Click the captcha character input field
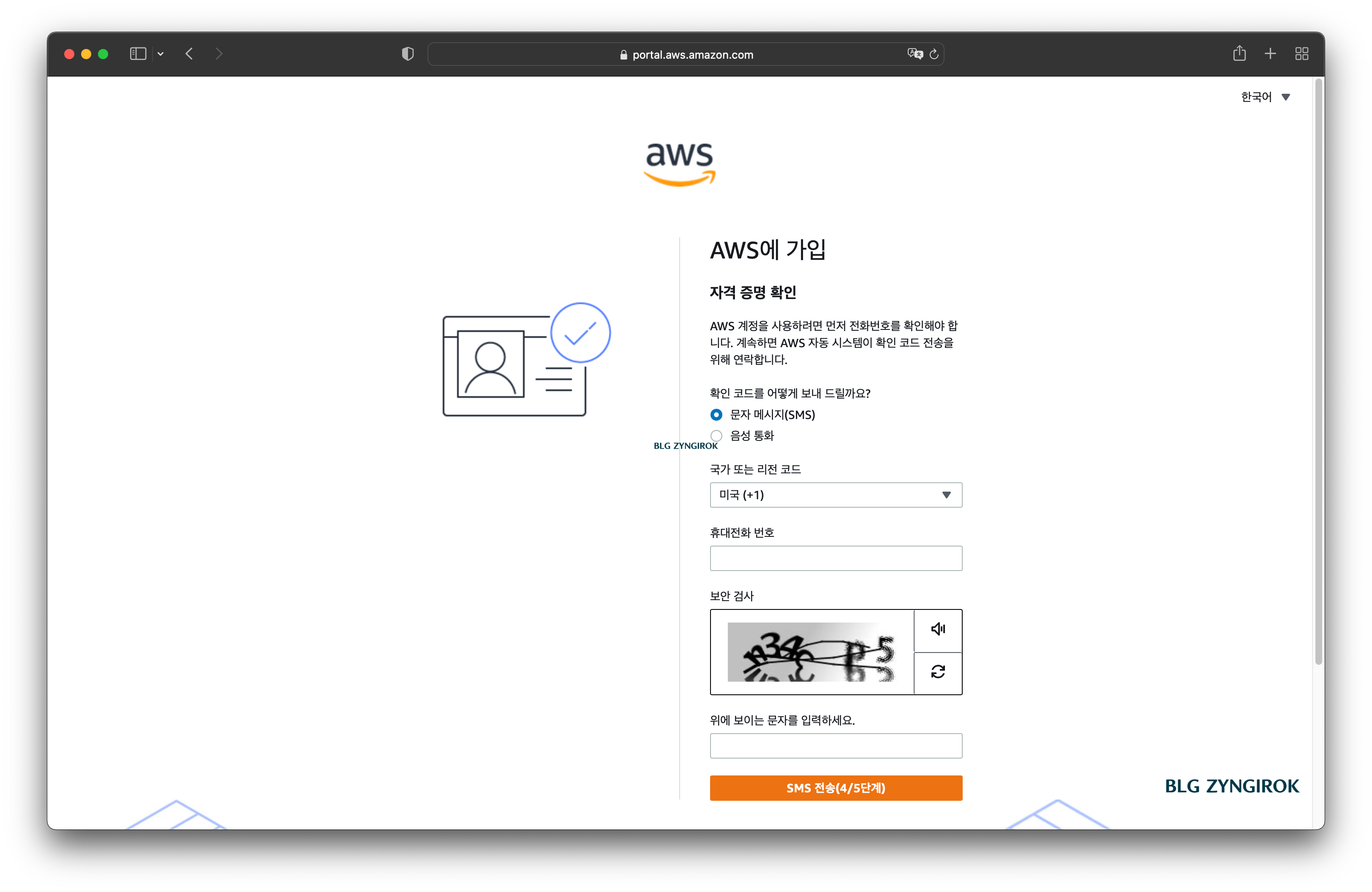The height and width of the screenshot is (892, 1372). (835, 745)
